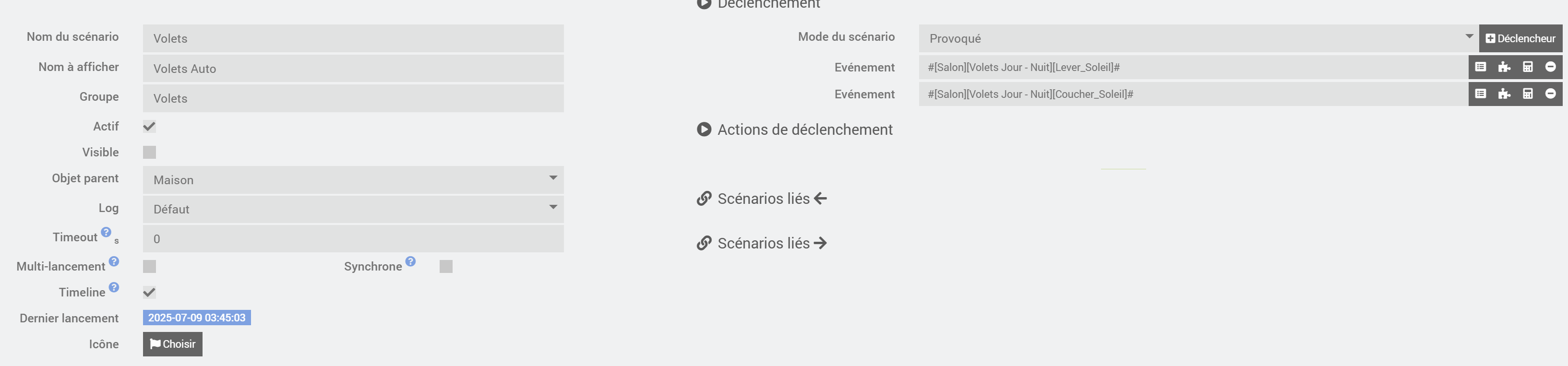
Task: Uncheck the Actif checkbox
Action: (x=149, y=127)
